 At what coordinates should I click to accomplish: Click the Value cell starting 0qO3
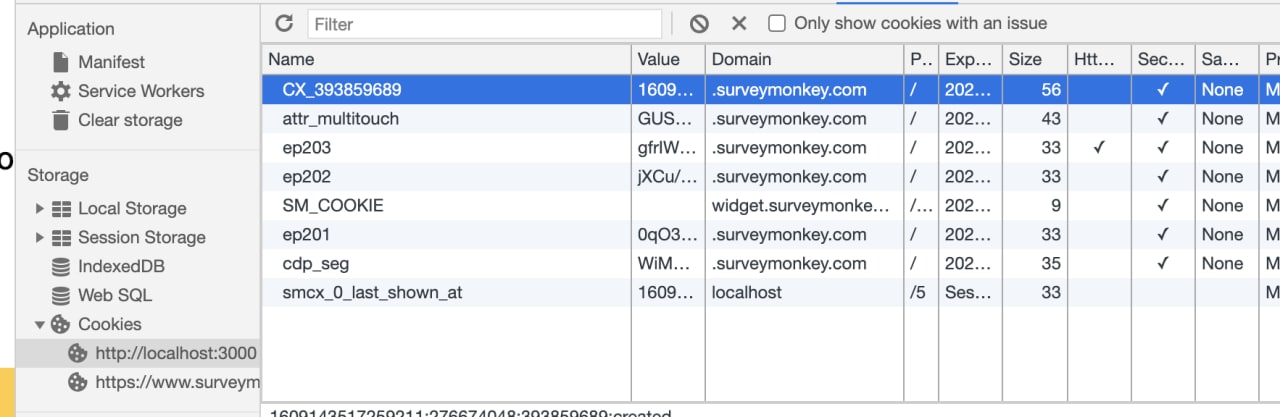pyautogui.click(x=666, y=234)
